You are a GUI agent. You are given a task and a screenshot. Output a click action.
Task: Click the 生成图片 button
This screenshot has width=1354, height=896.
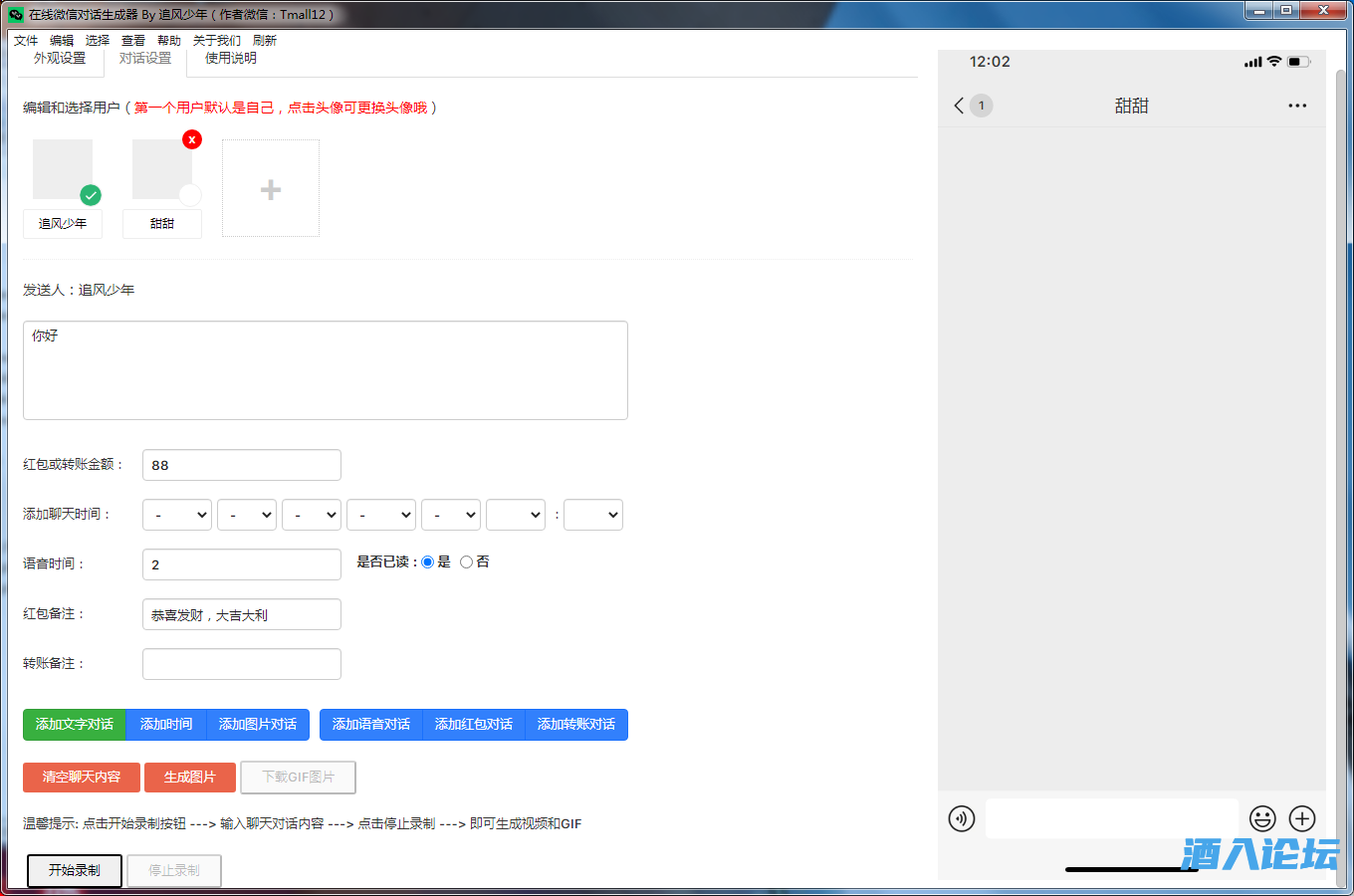click(x=189, y=778)
